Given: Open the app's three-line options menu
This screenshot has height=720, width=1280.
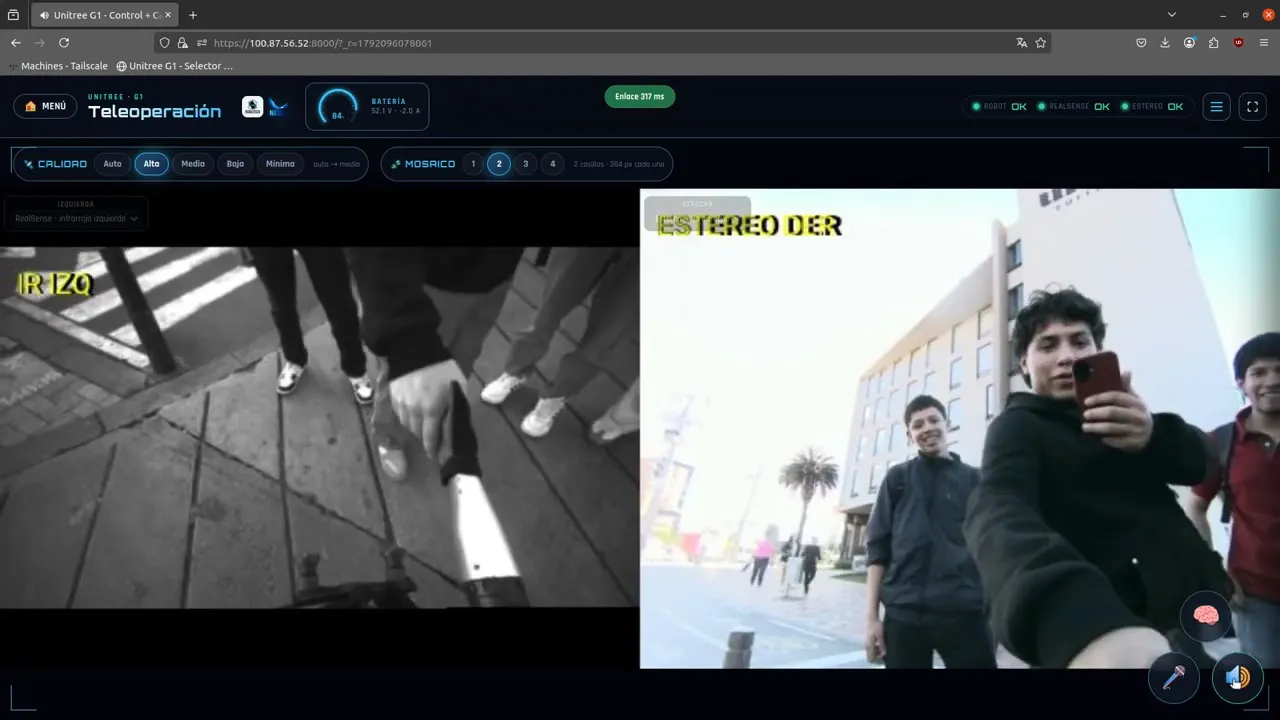Looking at the screenshot, I should pos(1216,107).
